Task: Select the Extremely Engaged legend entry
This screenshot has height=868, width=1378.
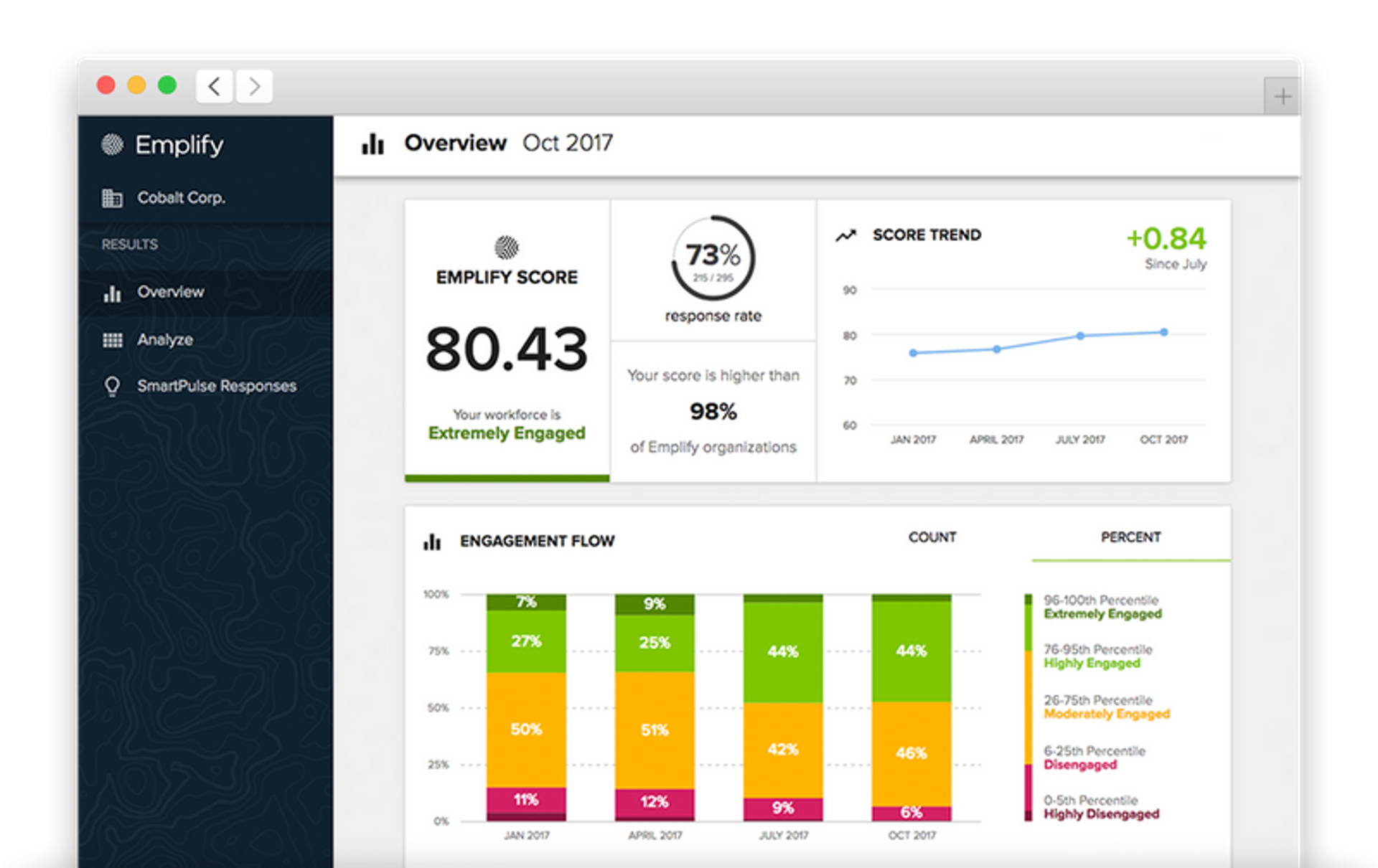Action: pyautogui.click(x=1103, y=608)
